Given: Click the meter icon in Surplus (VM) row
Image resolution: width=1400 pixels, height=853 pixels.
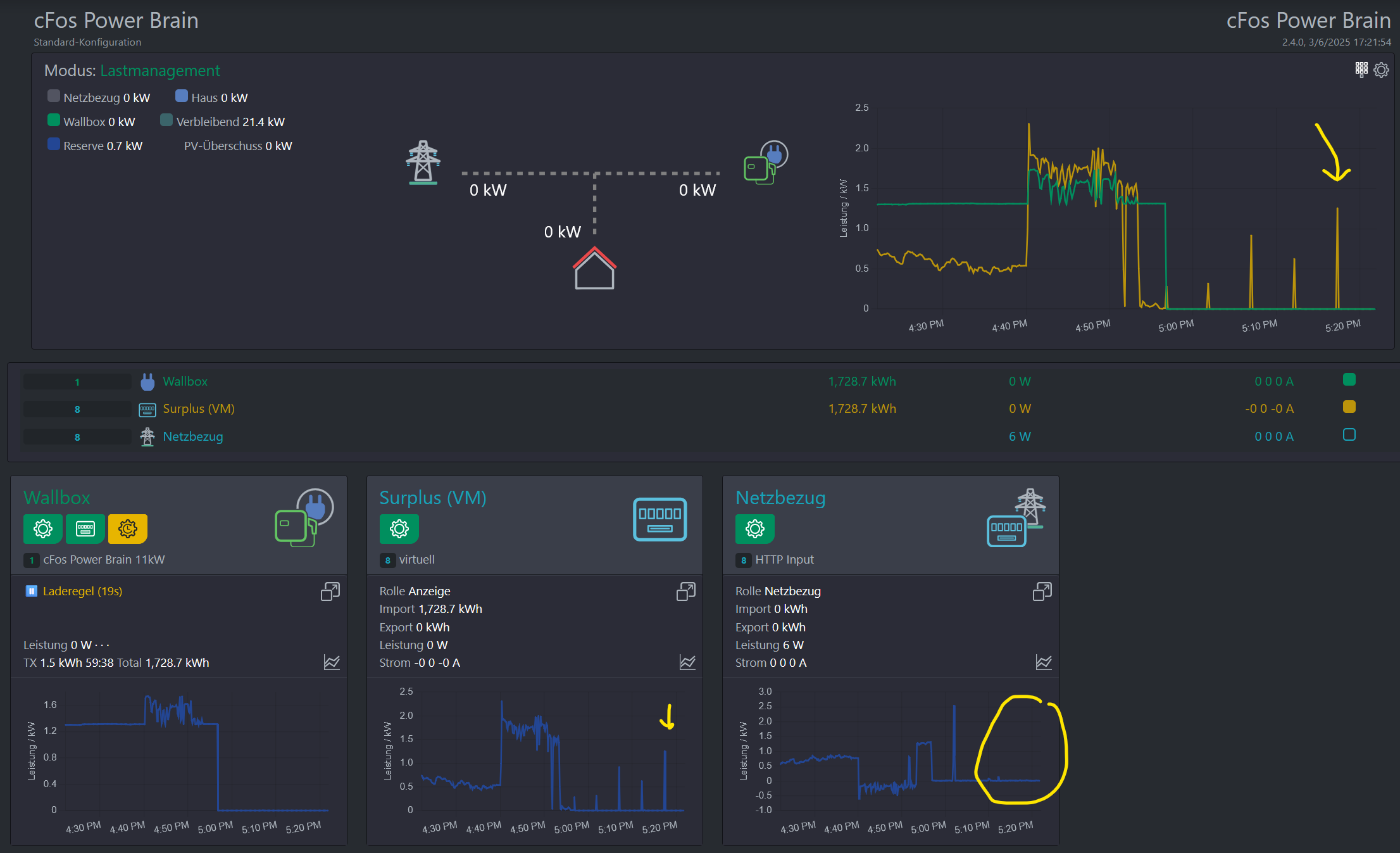Looking at the screenshot, I should (x=147, y=410).
